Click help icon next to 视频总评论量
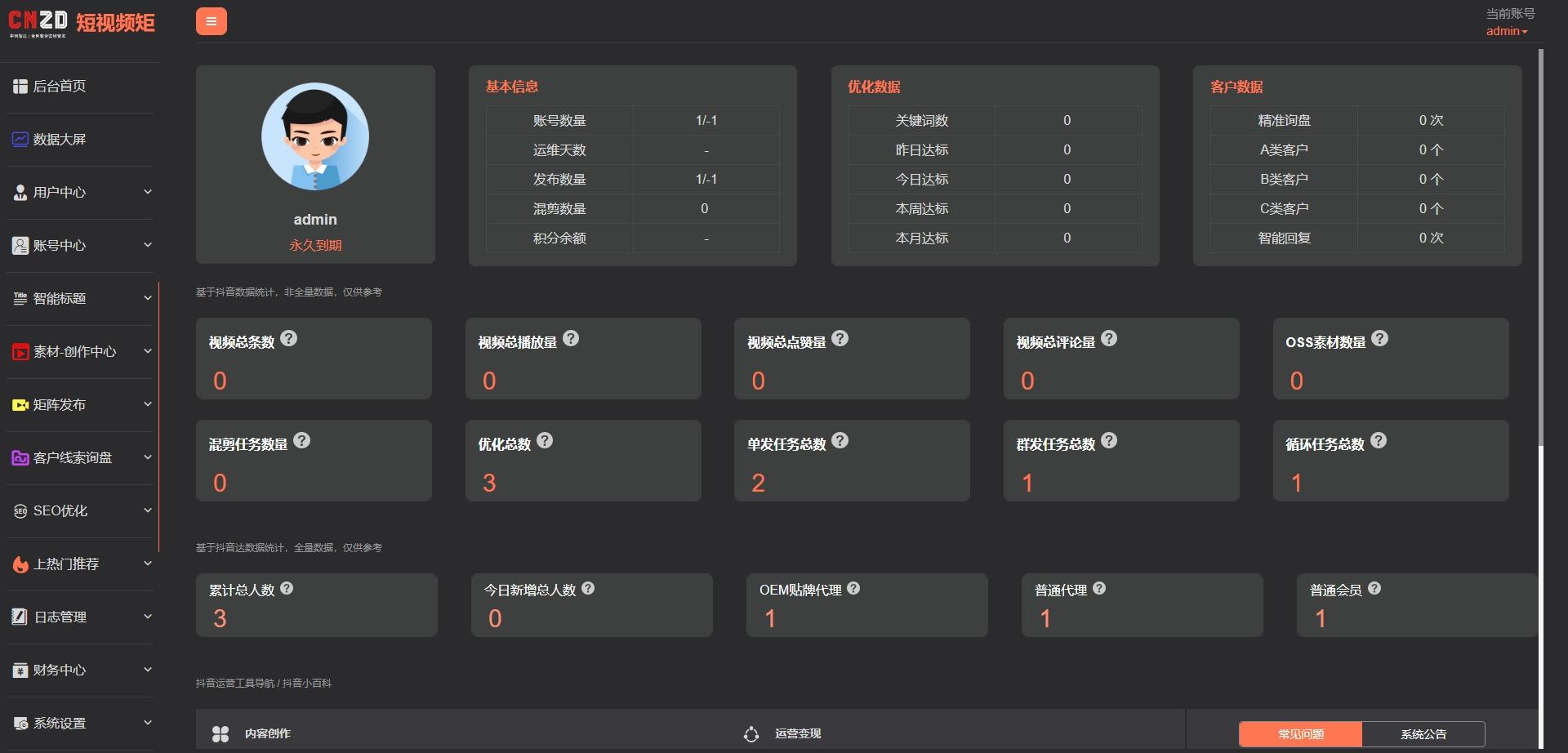 (x=1109, y=339)
